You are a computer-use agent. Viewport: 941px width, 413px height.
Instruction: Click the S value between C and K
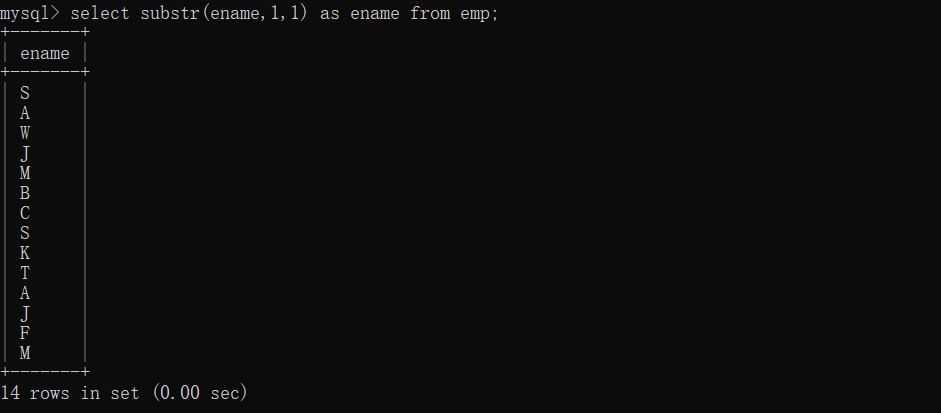25,233
